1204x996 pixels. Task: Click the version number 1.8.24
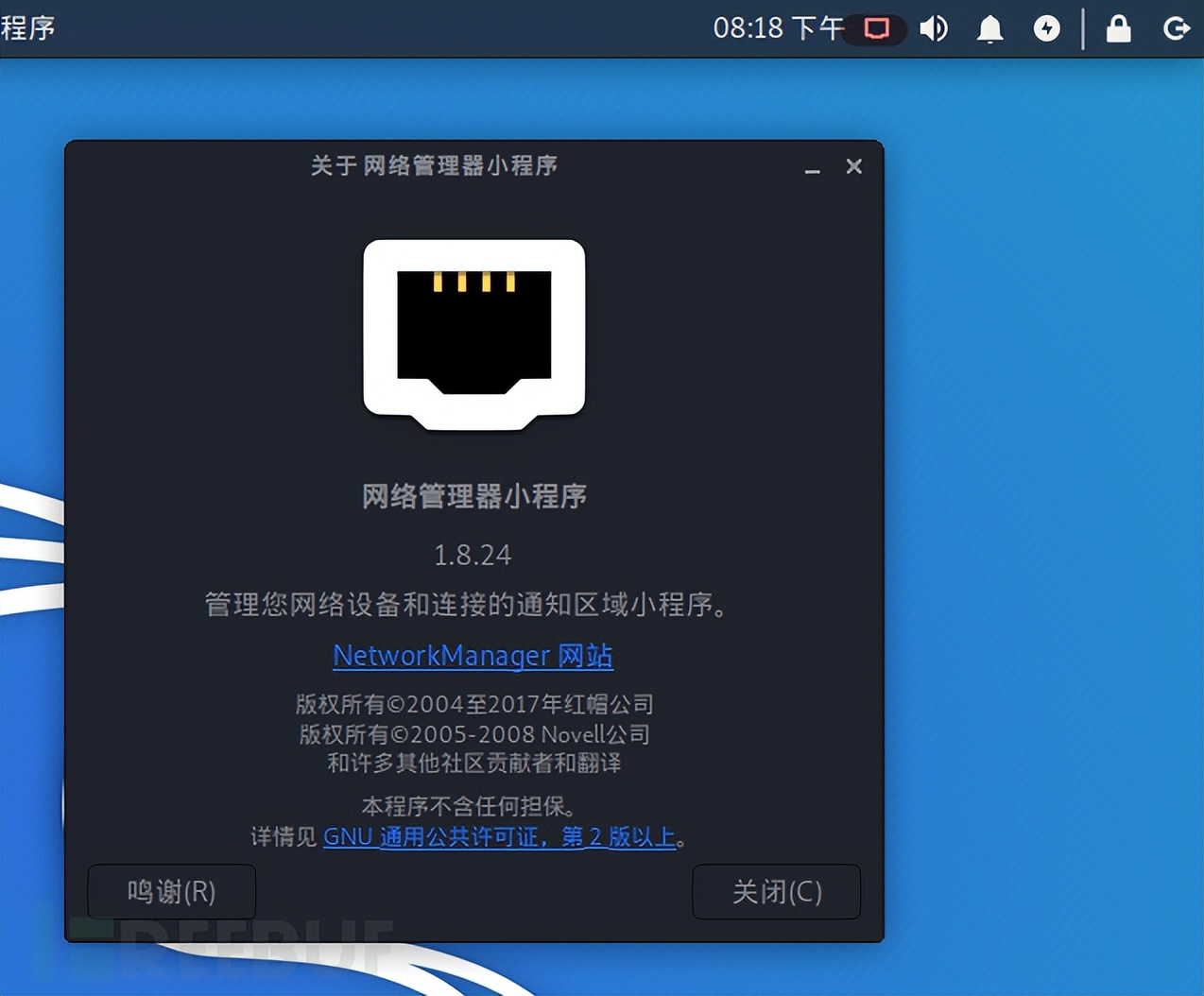(x=473, y=555)
